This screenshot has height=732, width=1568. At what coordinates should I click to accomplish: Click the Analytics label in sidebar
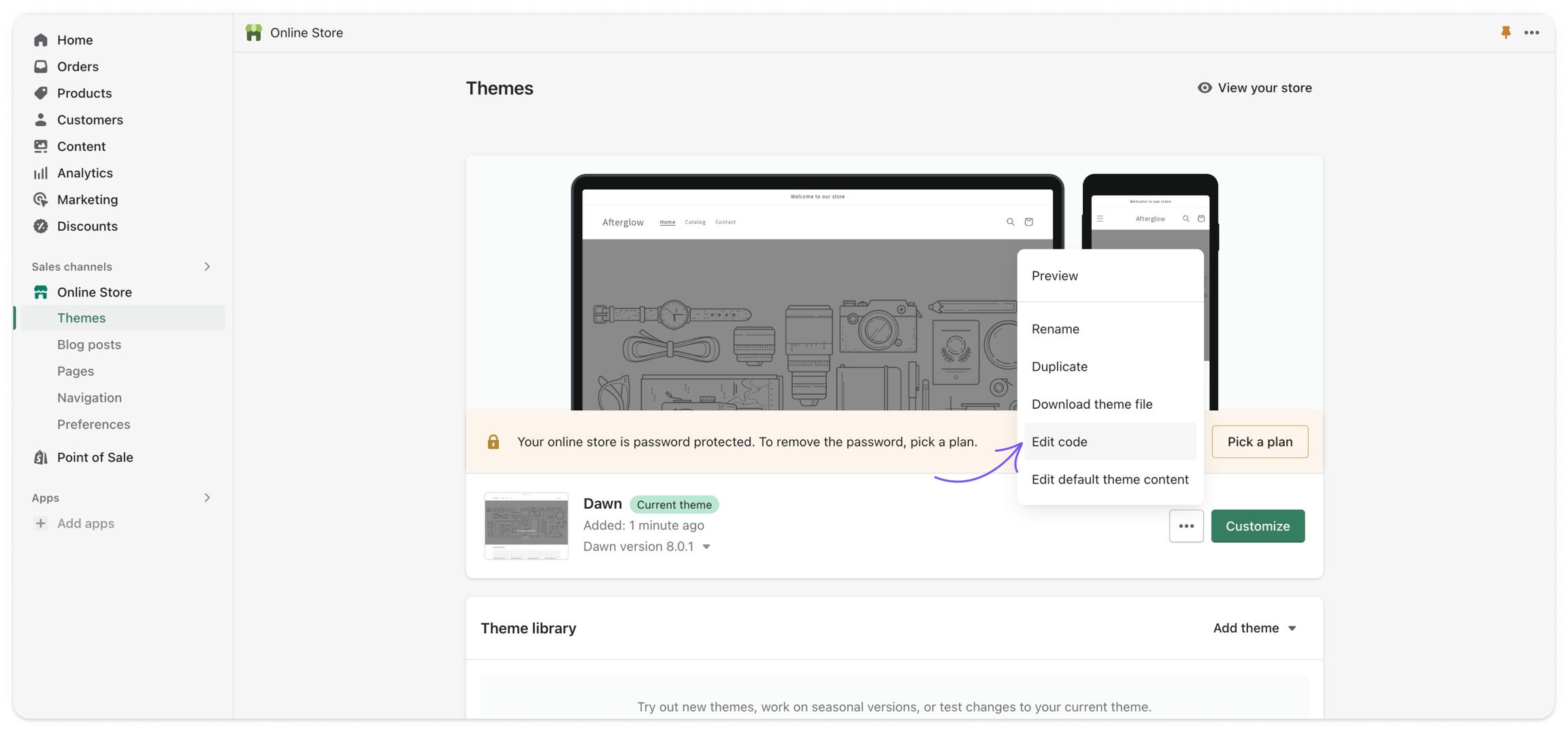pyautogui.click(x=85, y=173)
